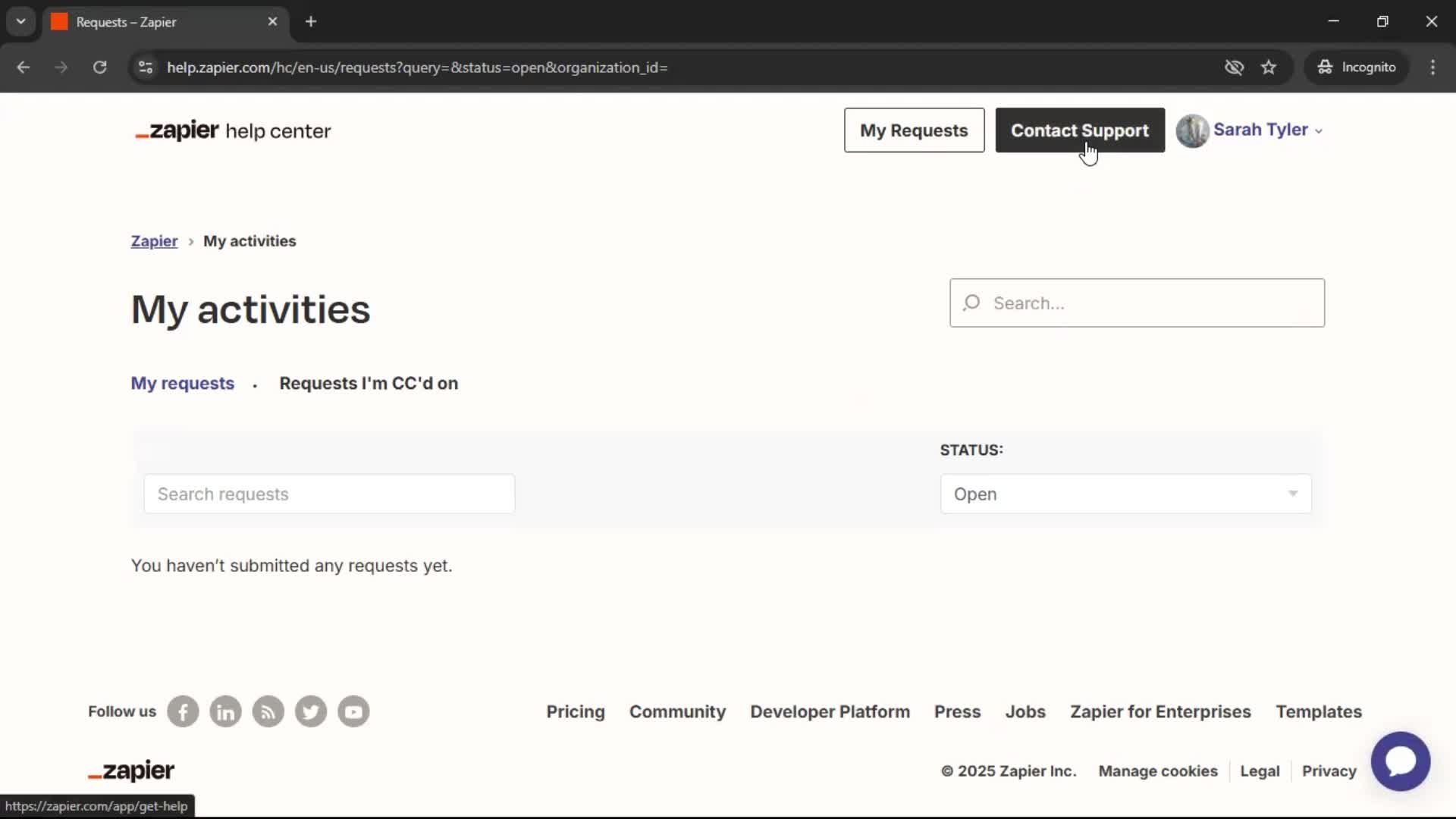Expand the Sarah Tyler user menu
The height and width of the screenshot is (819, 1456).
pyautogui.click(x=1267, y=130)
